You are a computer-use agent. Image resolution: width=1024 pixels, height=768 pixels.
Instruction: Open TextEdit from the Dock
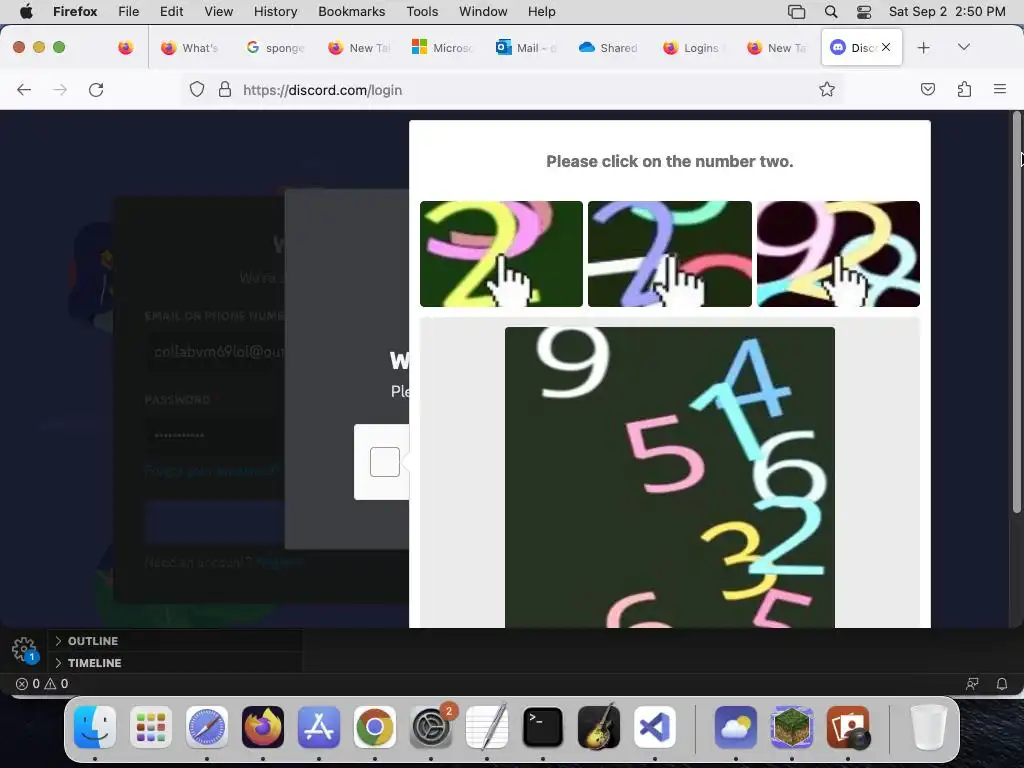(487, 727)
